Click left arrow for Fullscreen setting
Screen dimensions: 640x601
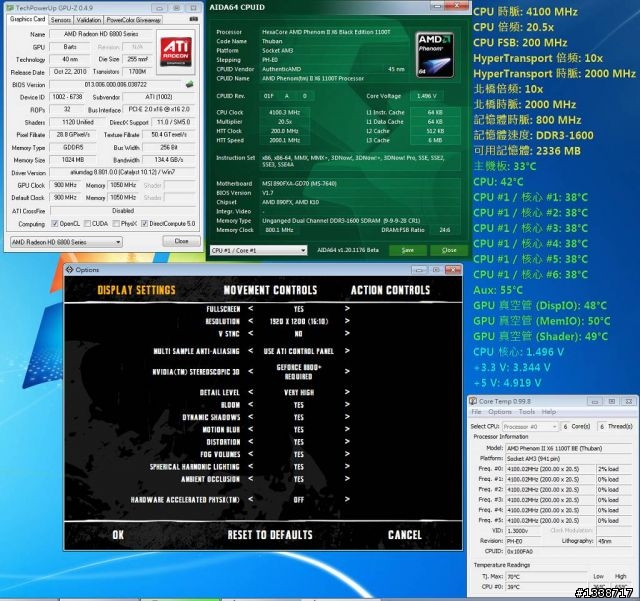pyautogui.click(x=251, y=309)
